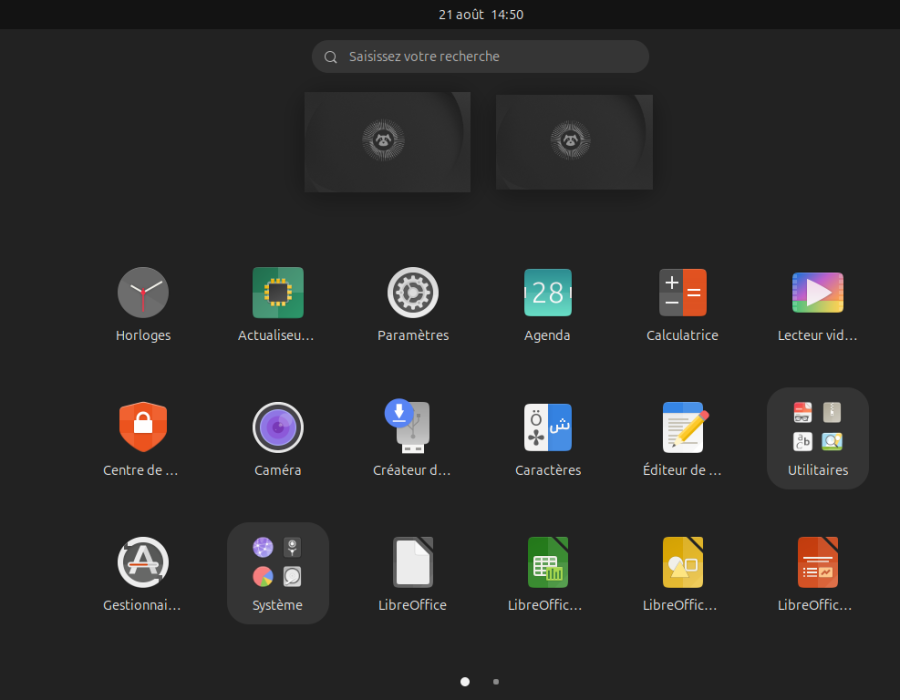Open the Centre de sécurité shield icon

click(x=143, y=427)
